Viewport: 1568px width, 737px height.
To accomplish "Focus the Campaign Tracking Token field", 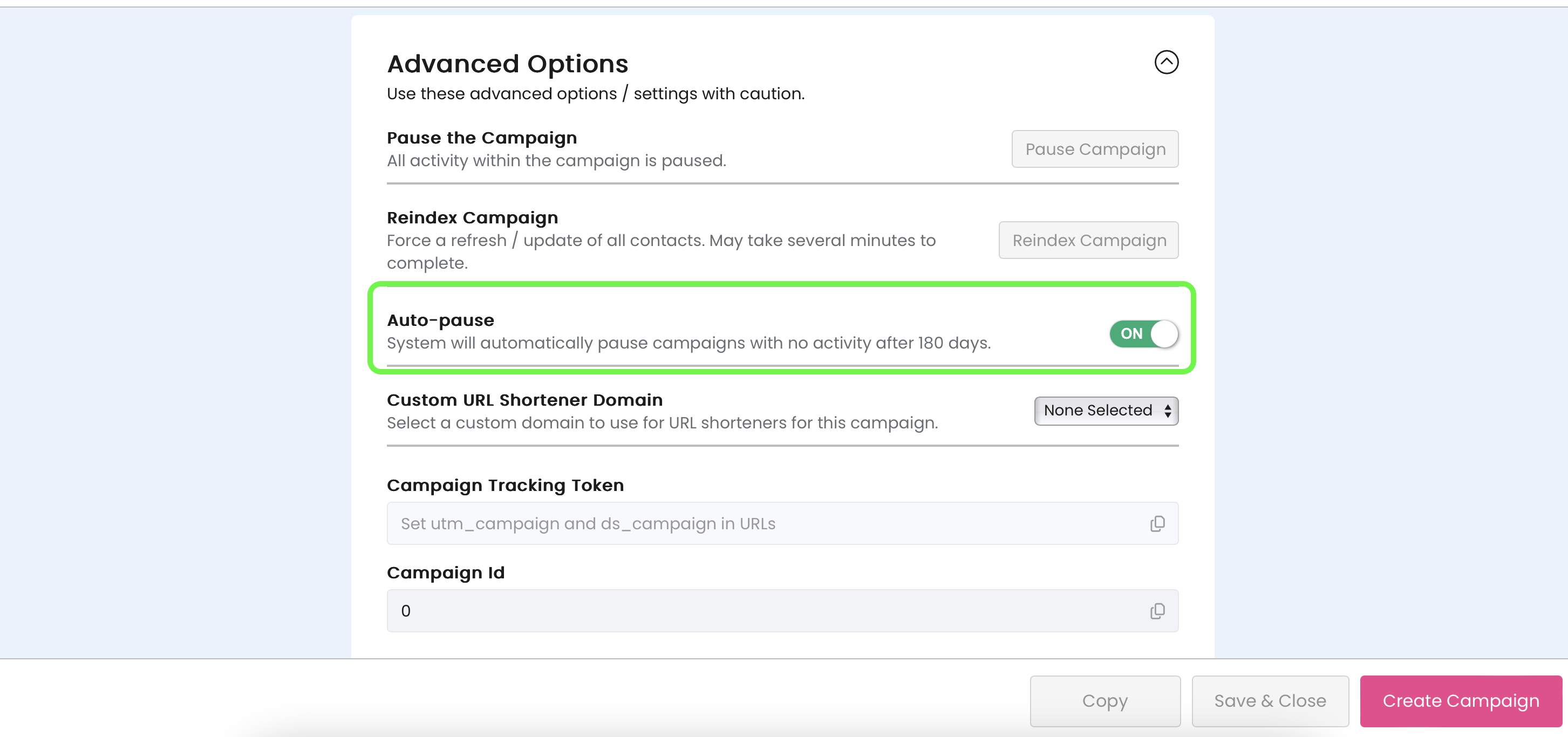I will click(x=782, y=523).
